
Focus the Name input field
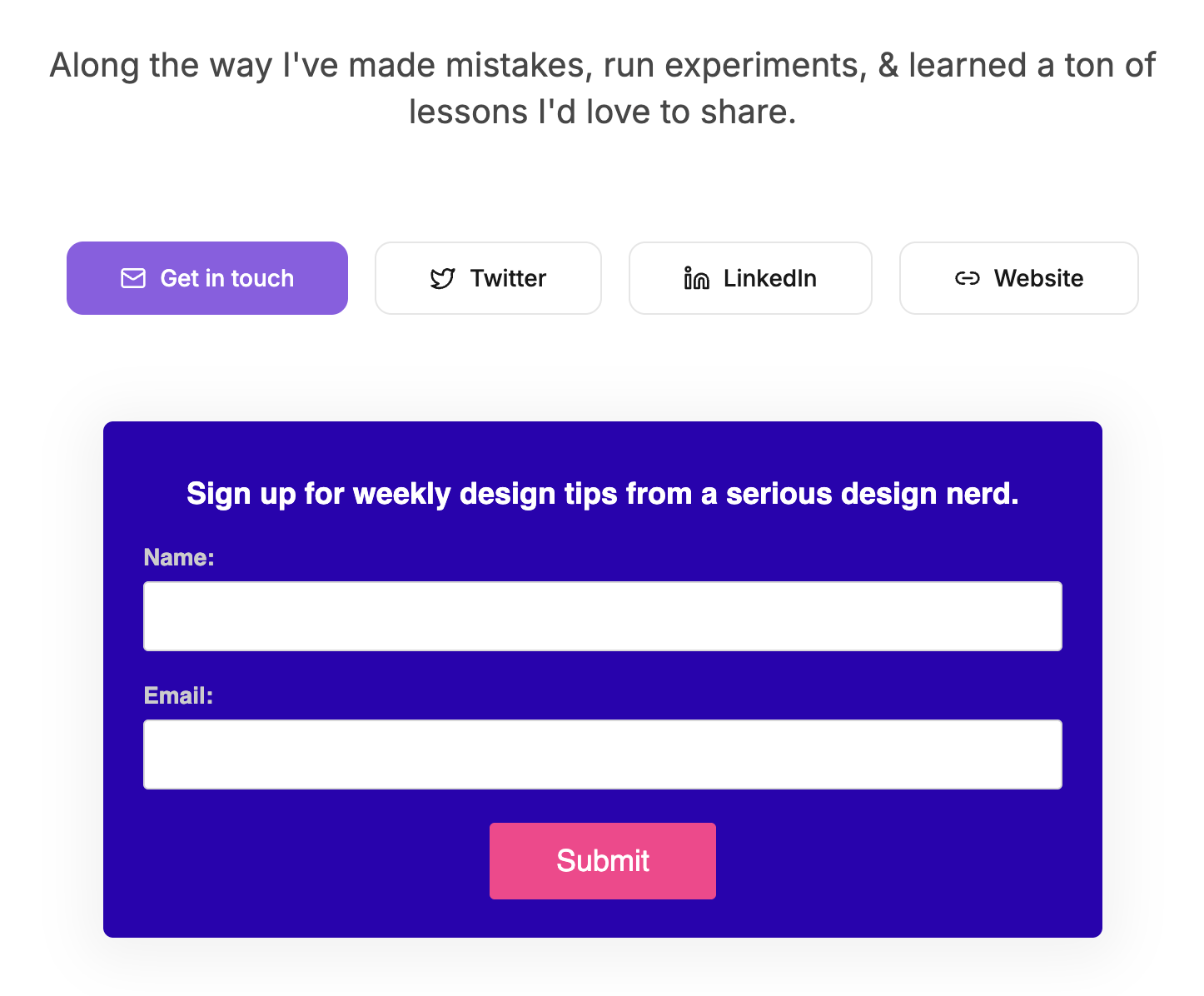point(602,616)
